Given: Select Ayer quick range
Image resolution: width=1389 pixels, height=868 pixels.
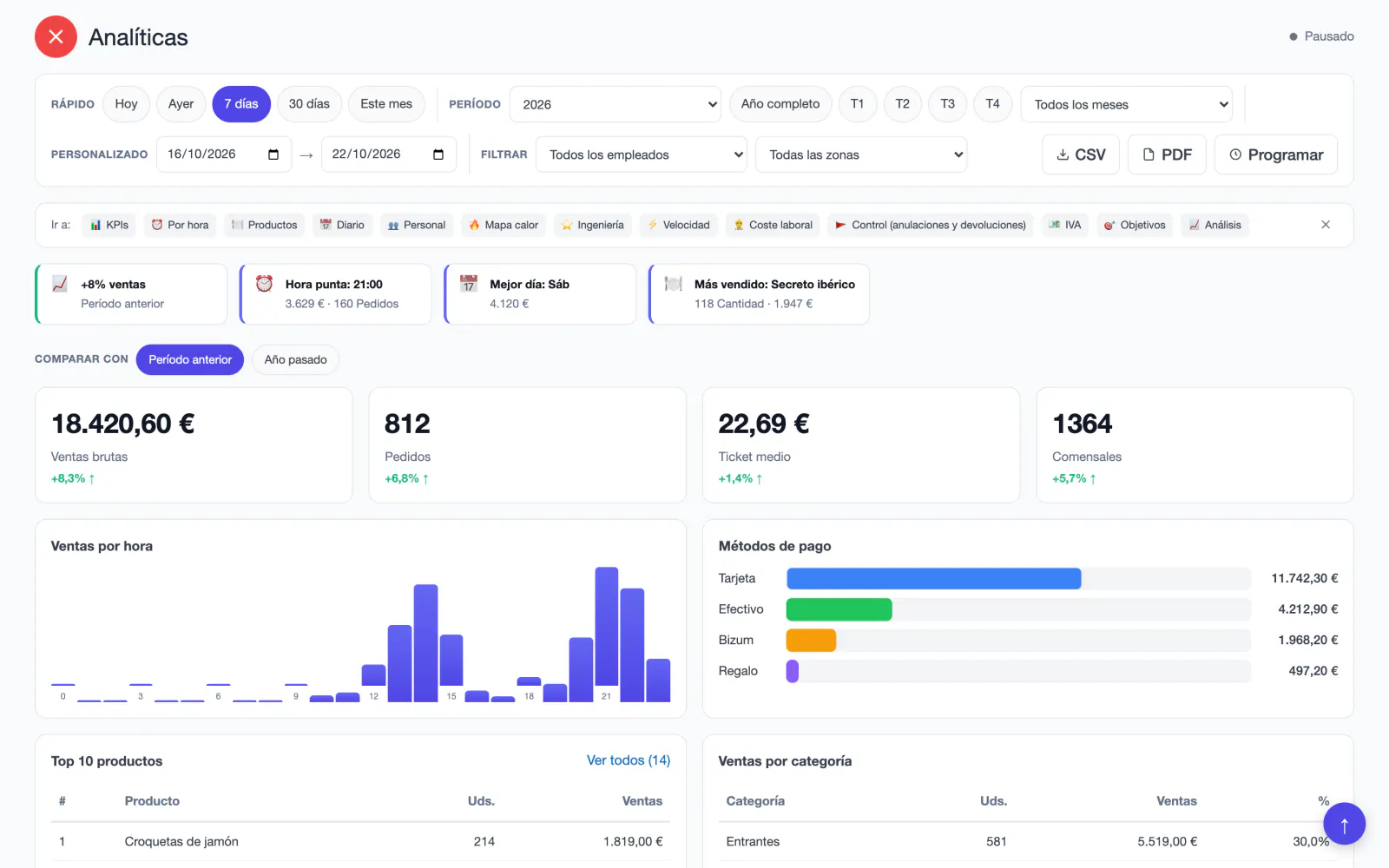Looking at the screenshot, I should point(181,104).
